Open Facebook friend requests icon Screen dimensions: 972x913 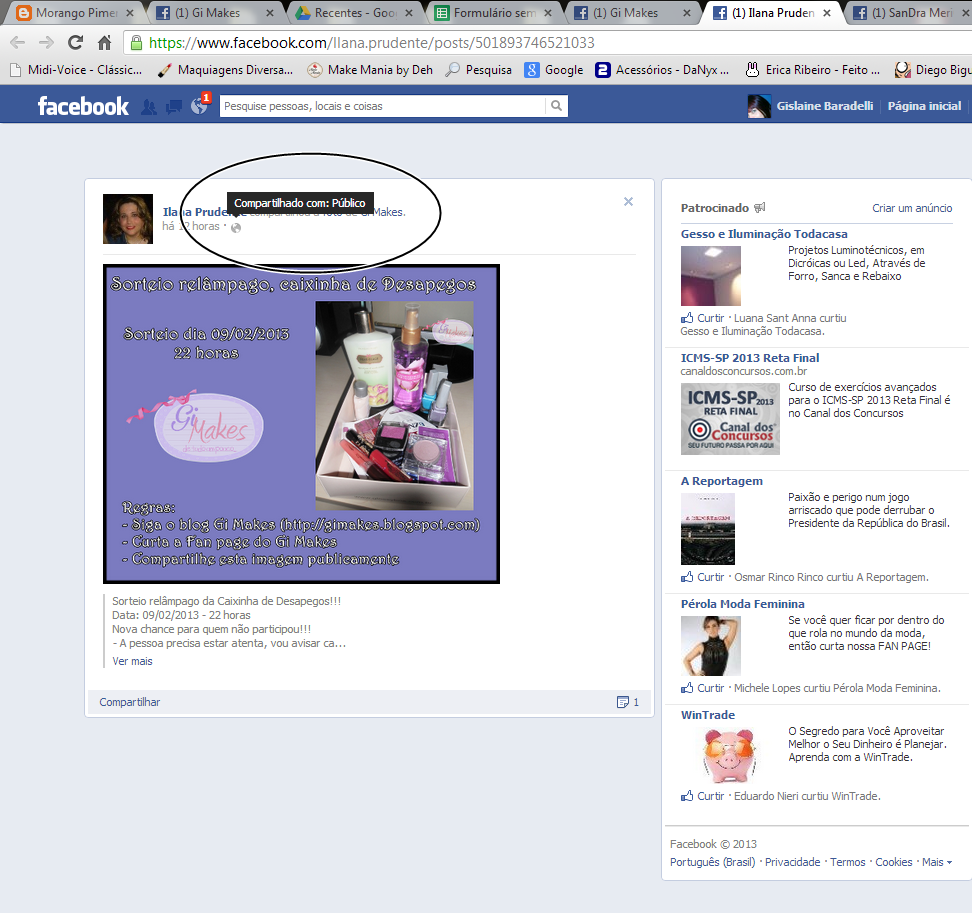[149, 107]
